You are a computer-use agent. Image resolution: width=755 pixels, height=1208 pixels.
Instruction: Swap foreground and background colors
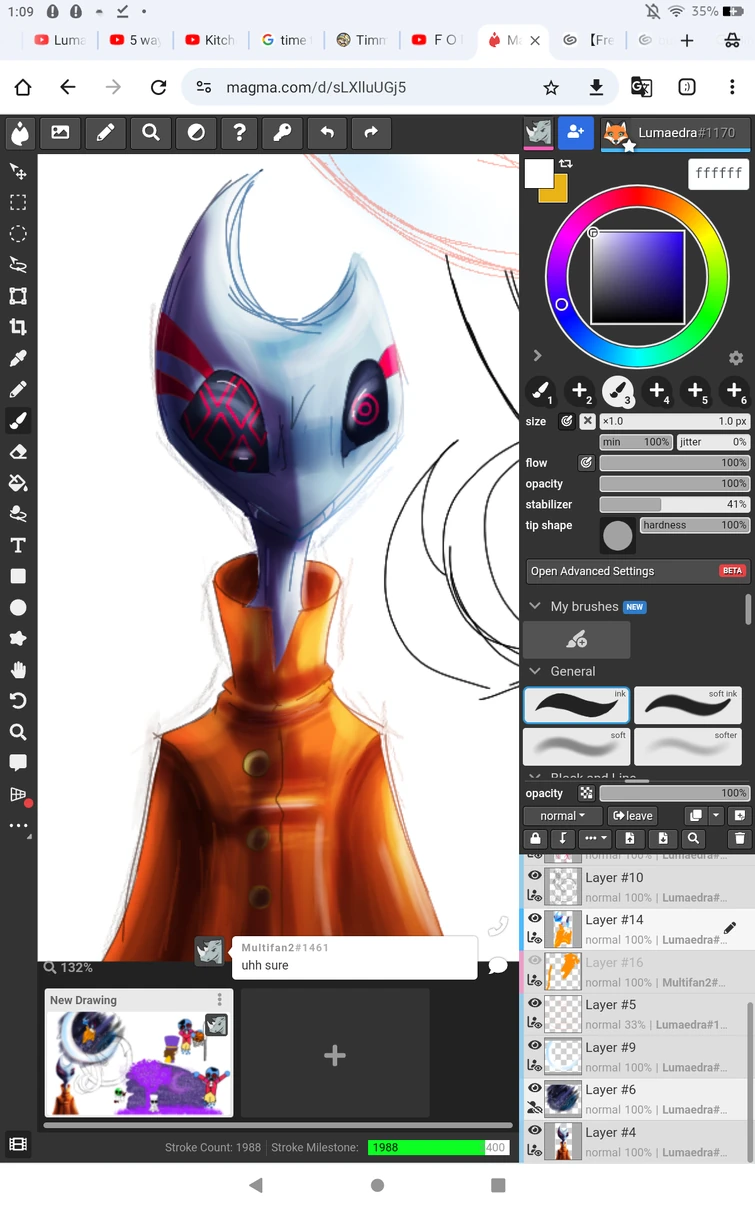[565, 163]
